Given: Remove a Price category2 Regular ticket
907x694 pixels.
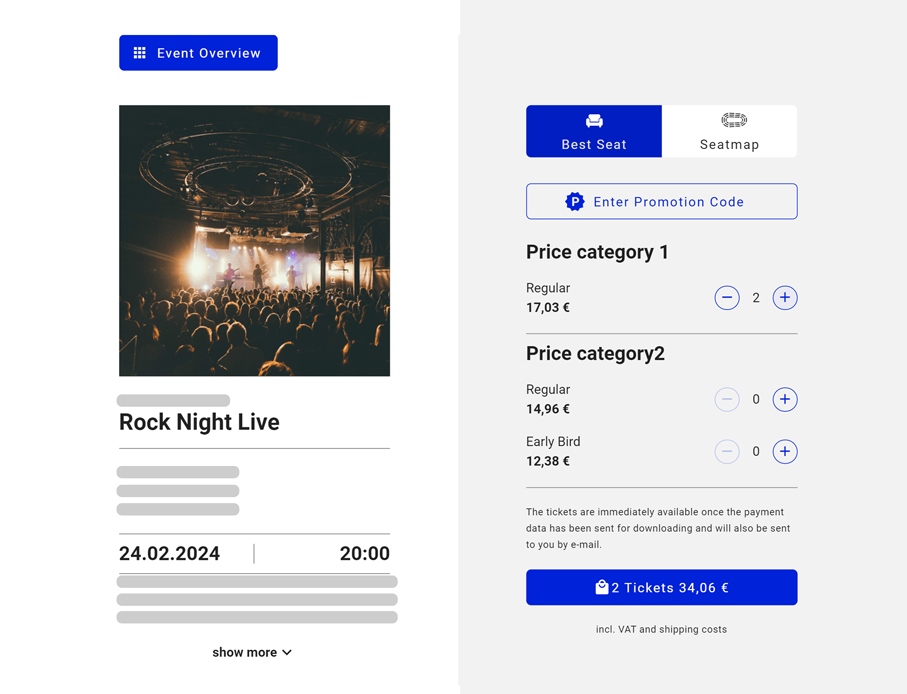Looking at the screenshot, I should 727,400.
